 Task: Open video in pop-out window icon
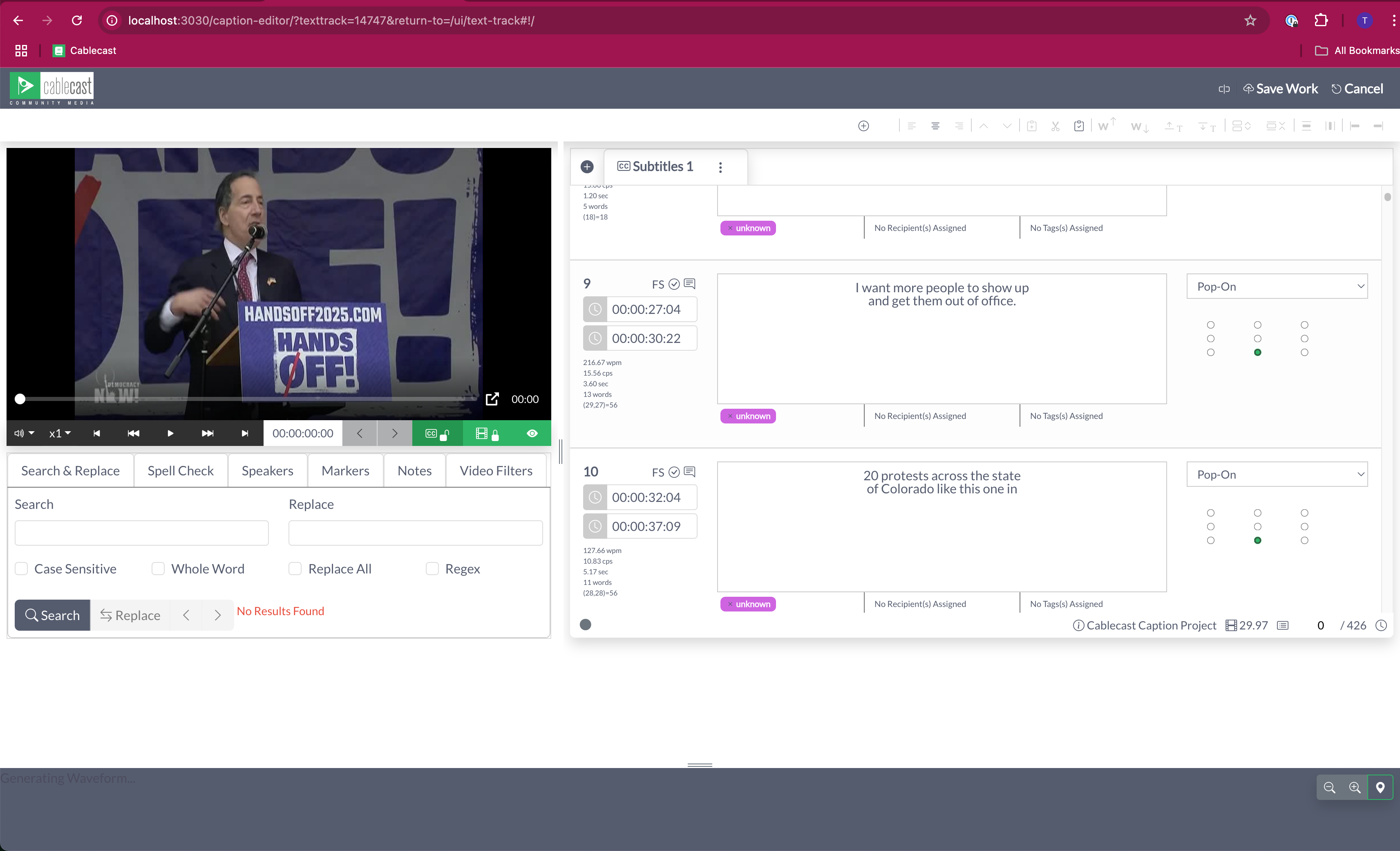click(x=492, y=399)
